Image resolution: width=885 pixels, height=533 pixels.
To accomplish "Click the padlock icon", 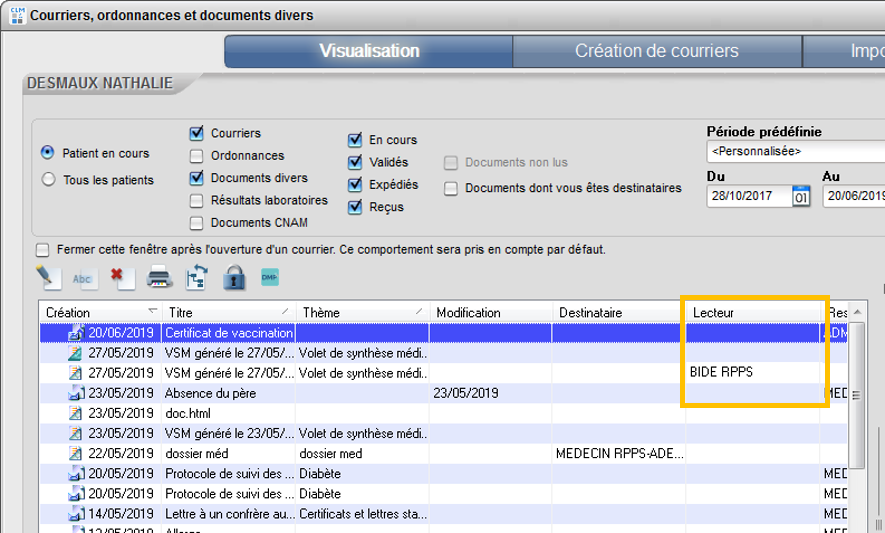I will 234,278.
